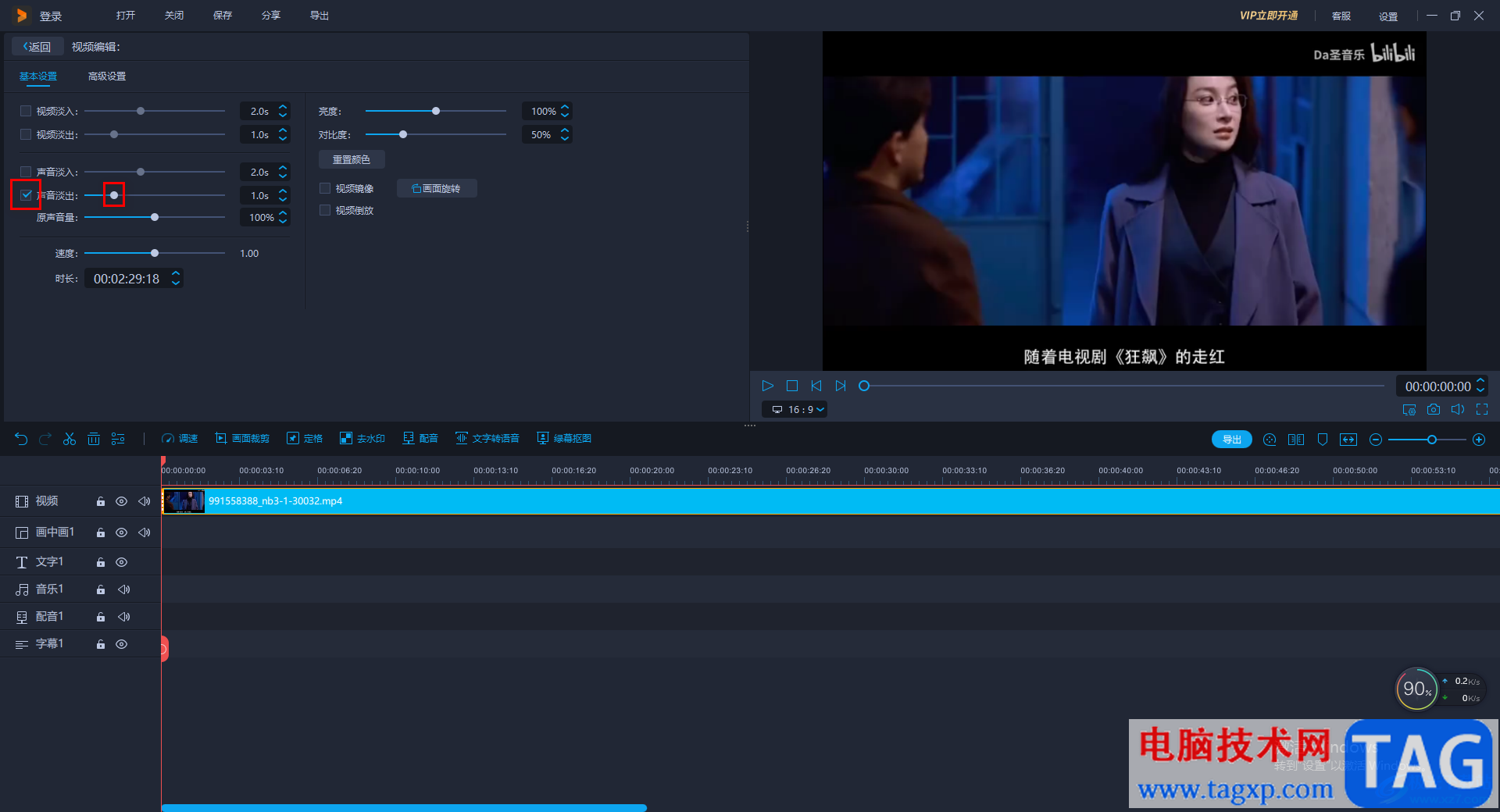Select the 991558388_nb3-1-30032.mp4 clip
The height and width of the screenshot is (812, 1500).
click(x=830, y=501)
